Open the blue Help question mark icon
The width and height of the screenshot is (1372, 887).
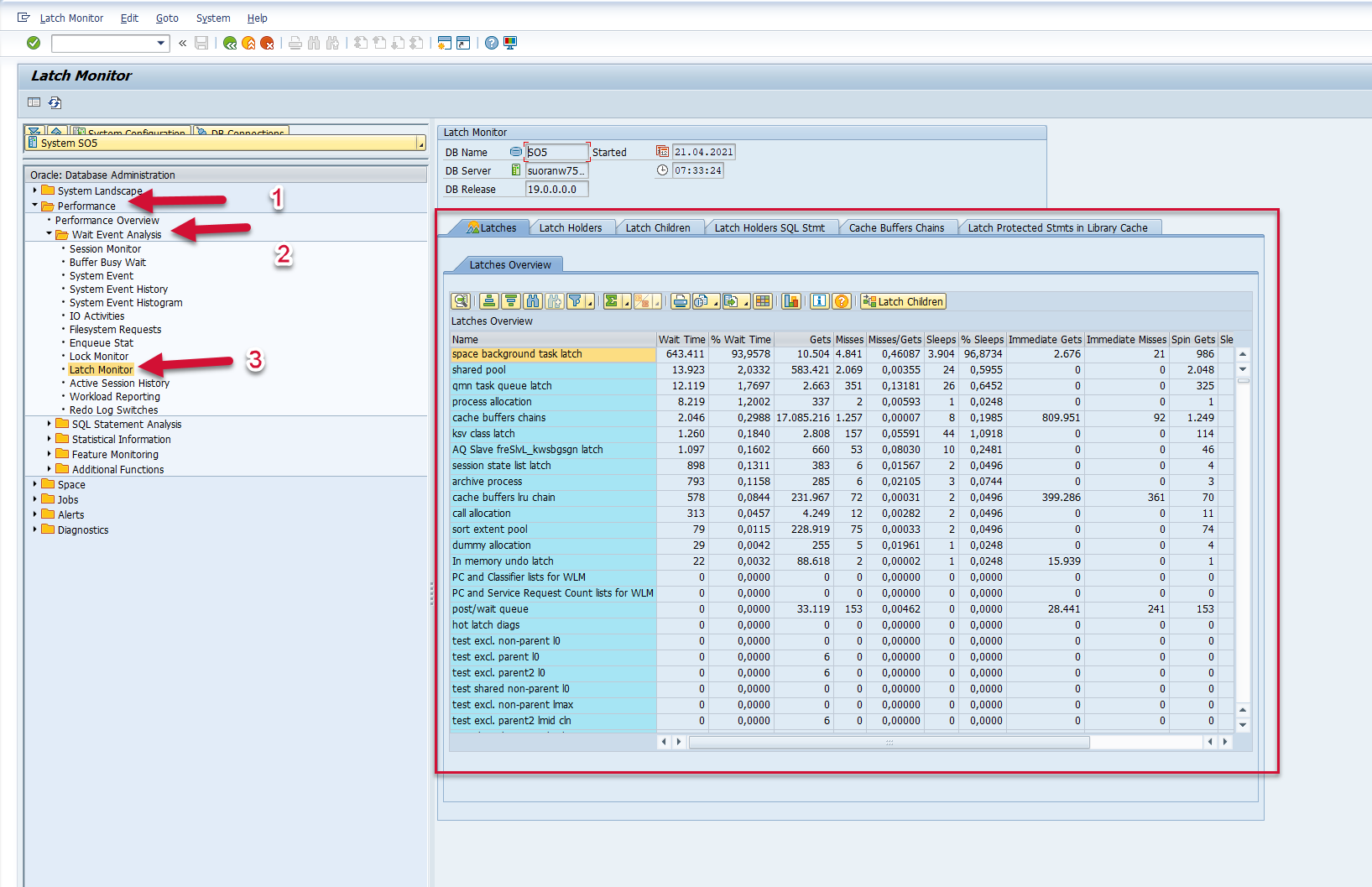click(492, 43)
